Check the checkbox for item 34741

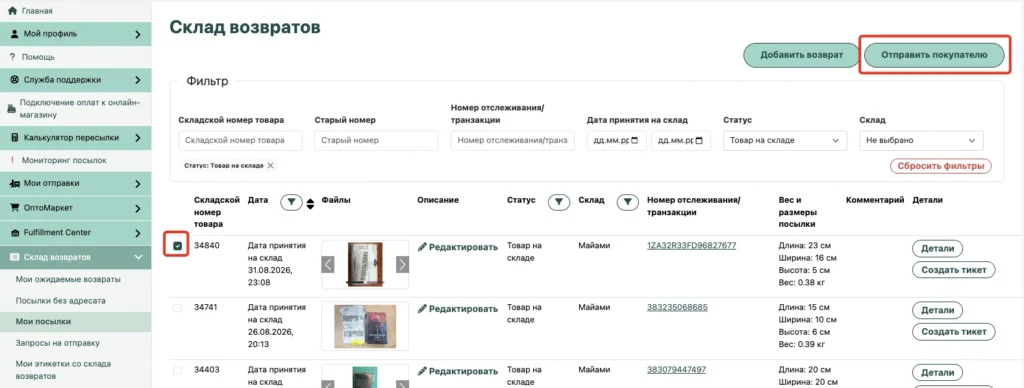[x=178, y=308]
